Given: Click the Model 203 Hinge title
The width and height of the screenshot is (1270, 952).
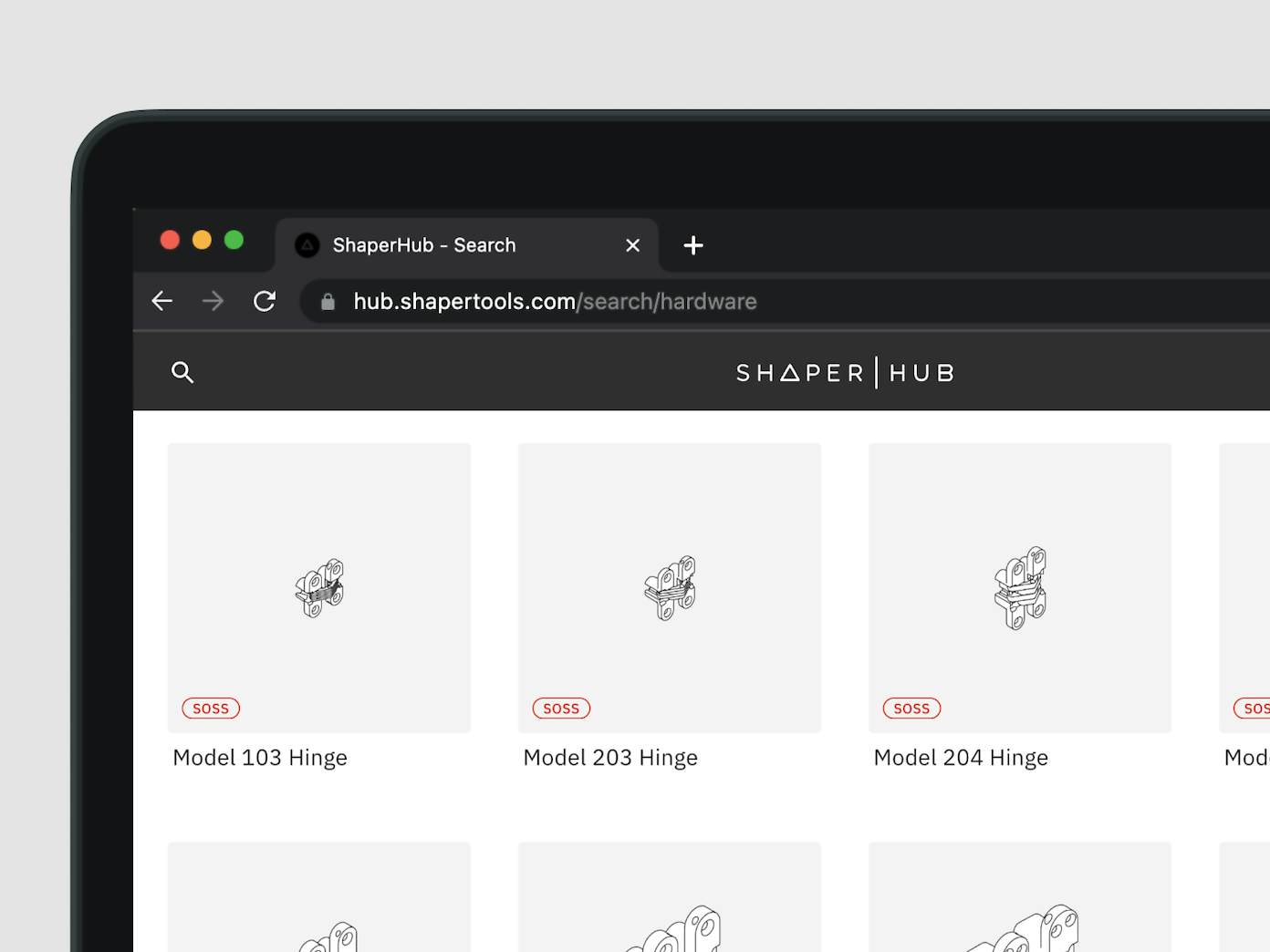Looking at the screenshot, I should click(x=610, y=758).
